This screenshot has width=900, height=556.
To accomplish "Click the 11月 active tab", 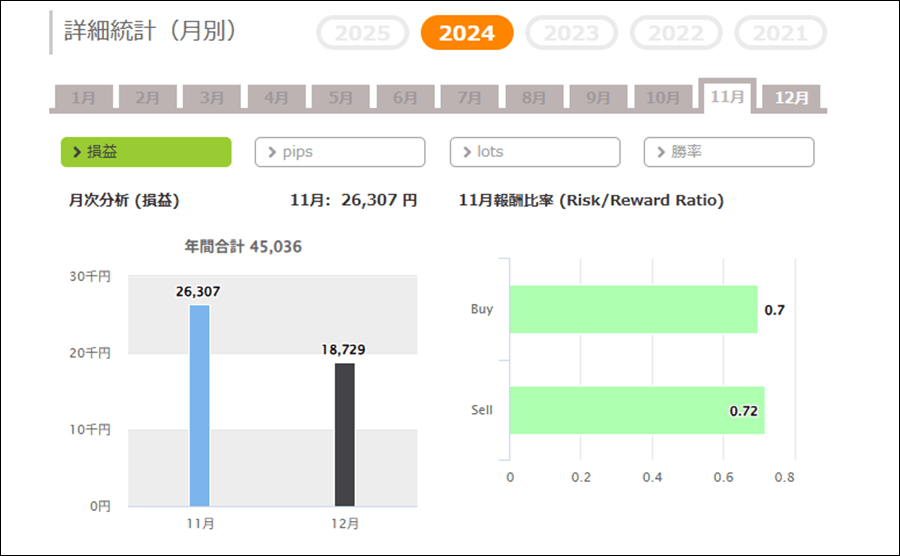I will click(x=727, y=96).
